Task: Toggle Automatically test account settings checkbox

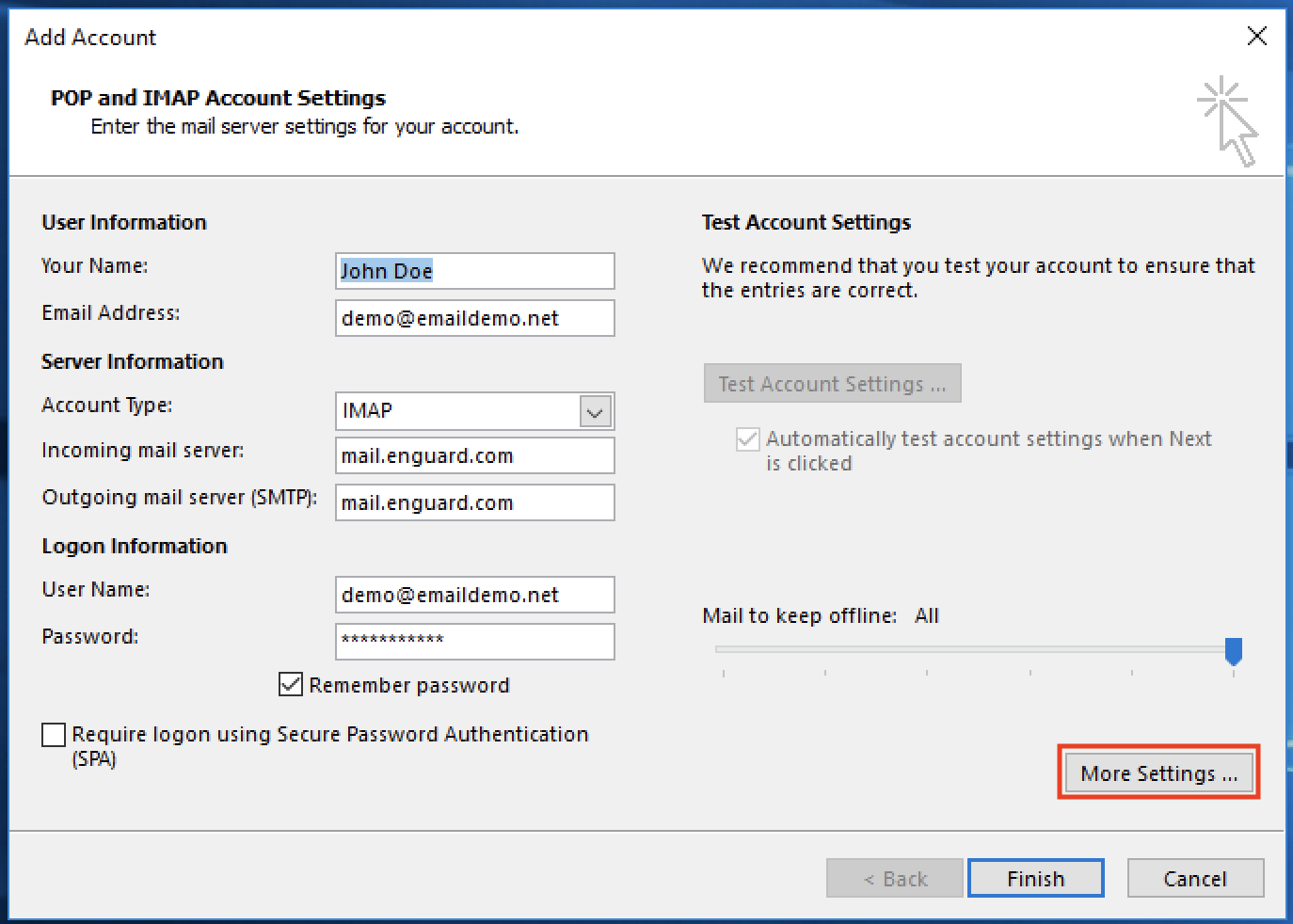Action: coord(748,439)
